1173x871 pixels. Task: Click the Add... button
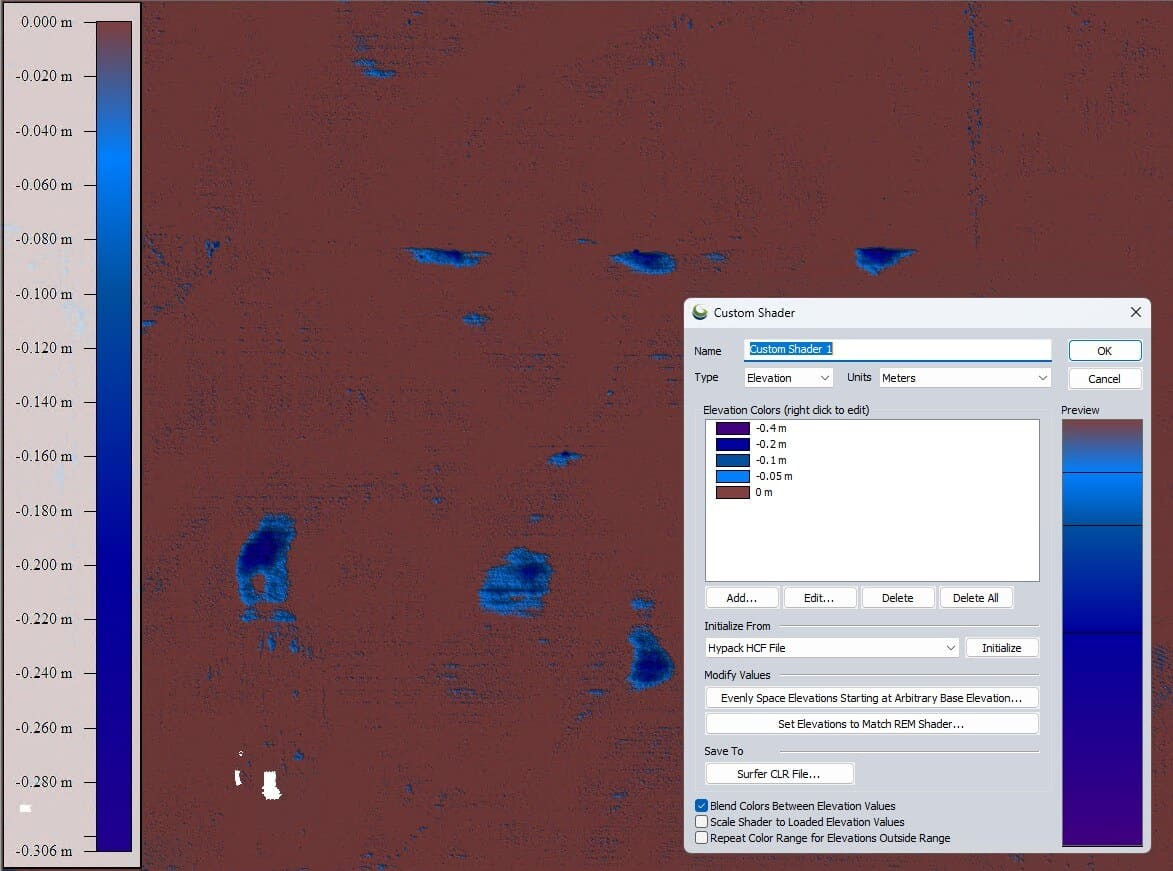pyautogui.click(x=741, y=598)
